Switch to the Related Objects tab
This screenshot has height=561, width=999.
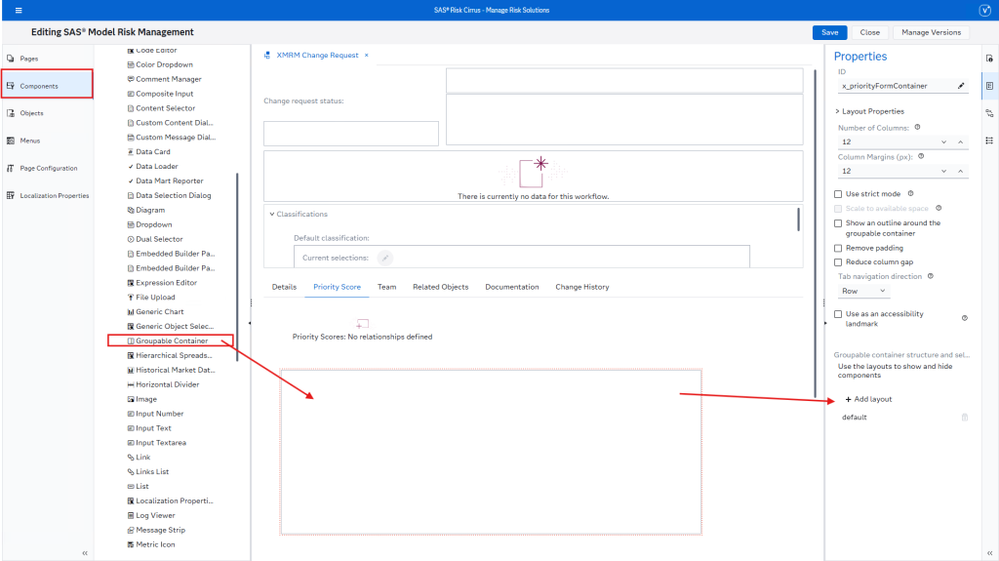point(440,287)
